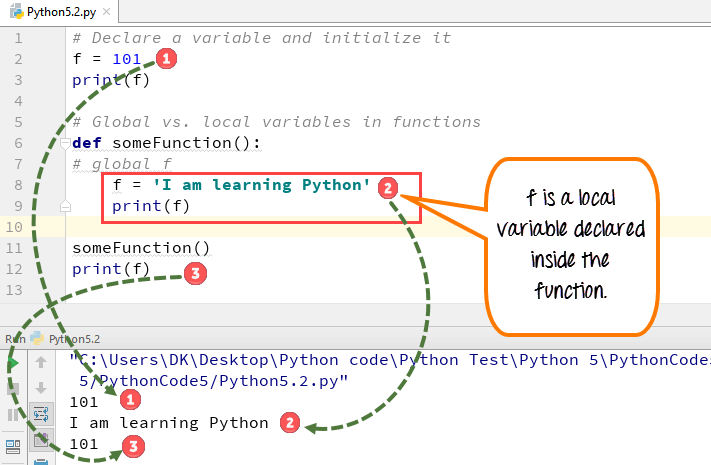Click the Up stack trace arrow

(41, 363)
